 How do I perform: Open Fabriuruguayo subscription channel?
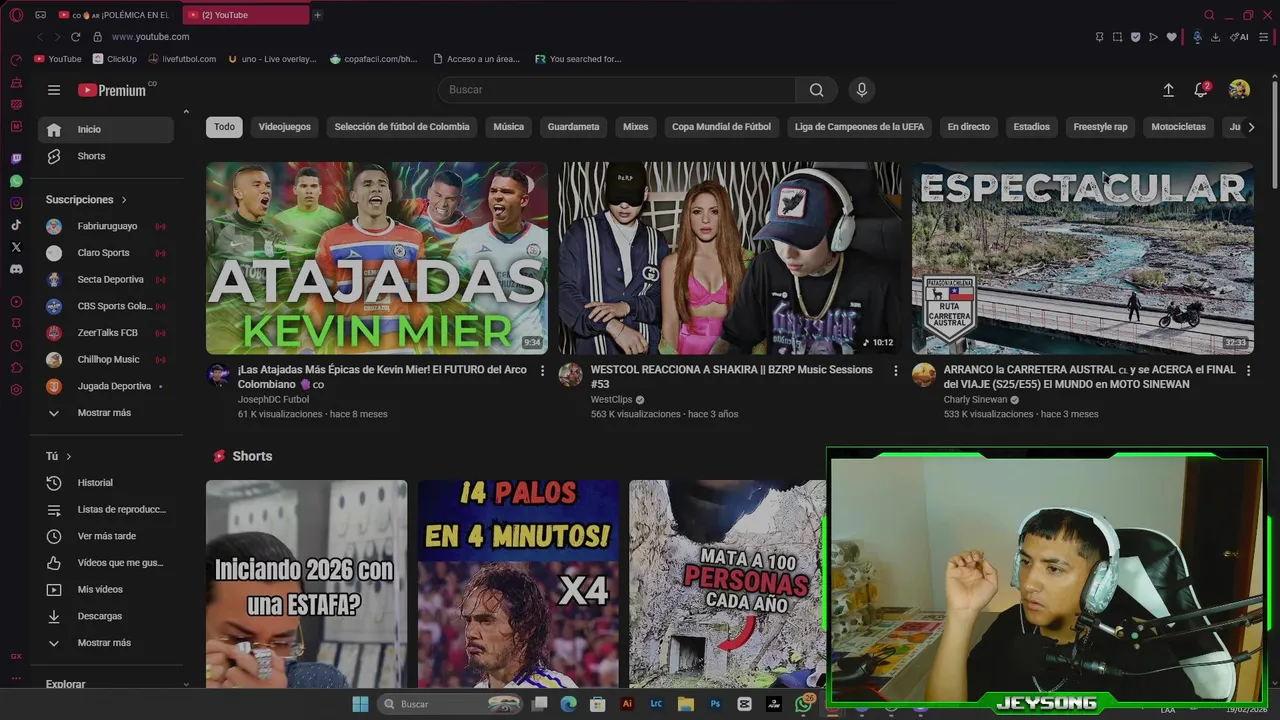pos(106,226)
